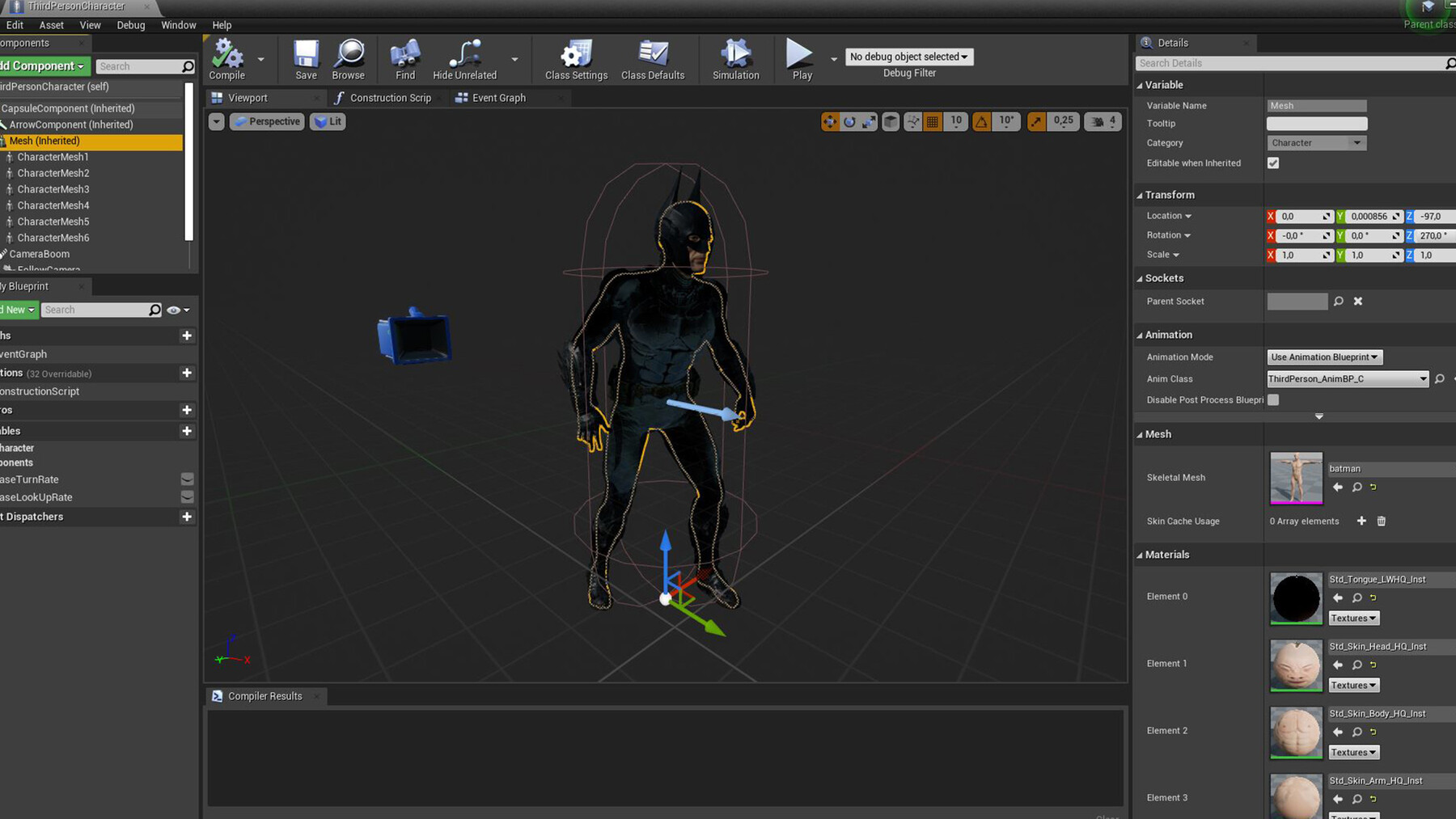Collapse the Transform section

point(1140,196)
